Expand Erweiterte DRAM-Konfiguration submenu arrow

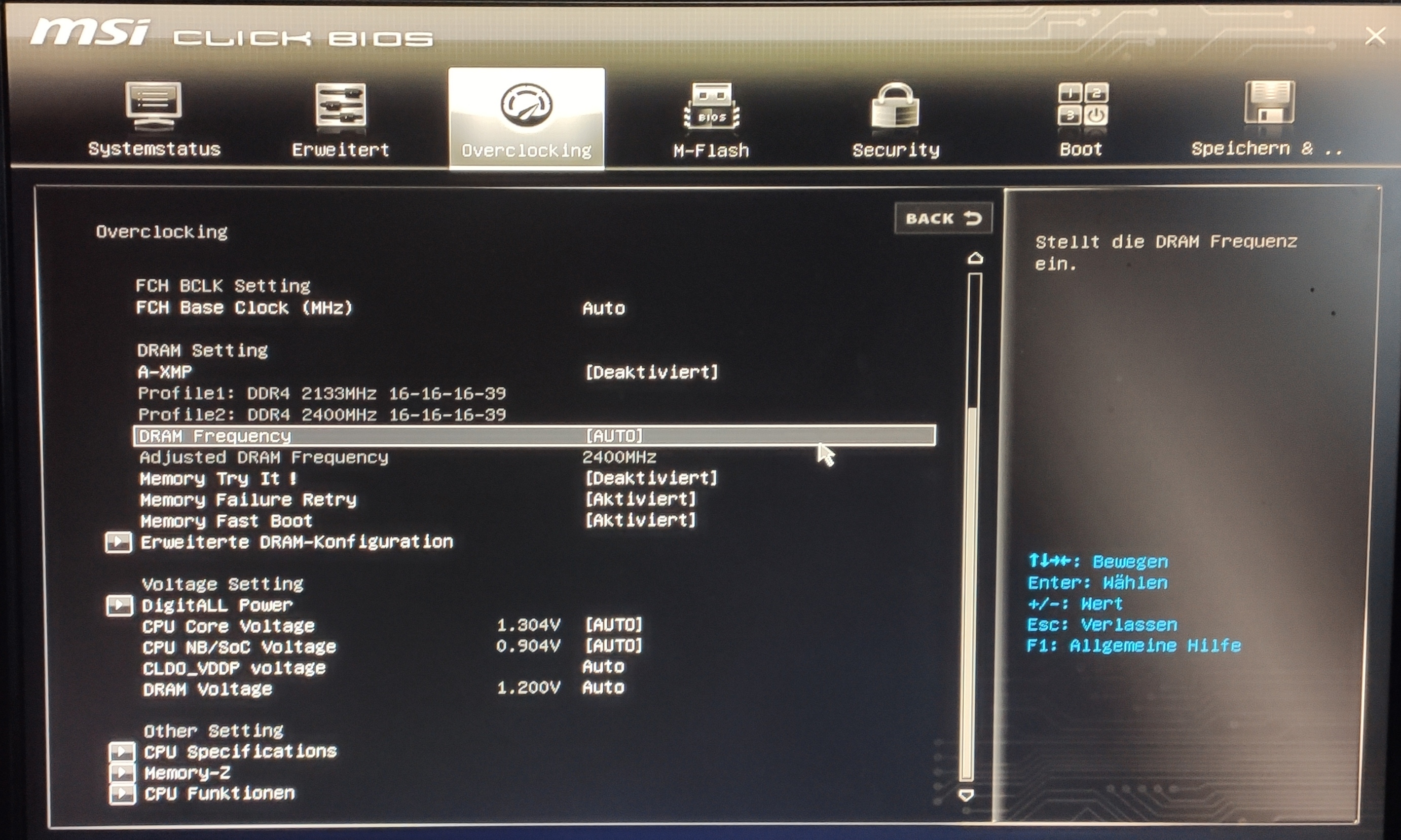point(118,542)
